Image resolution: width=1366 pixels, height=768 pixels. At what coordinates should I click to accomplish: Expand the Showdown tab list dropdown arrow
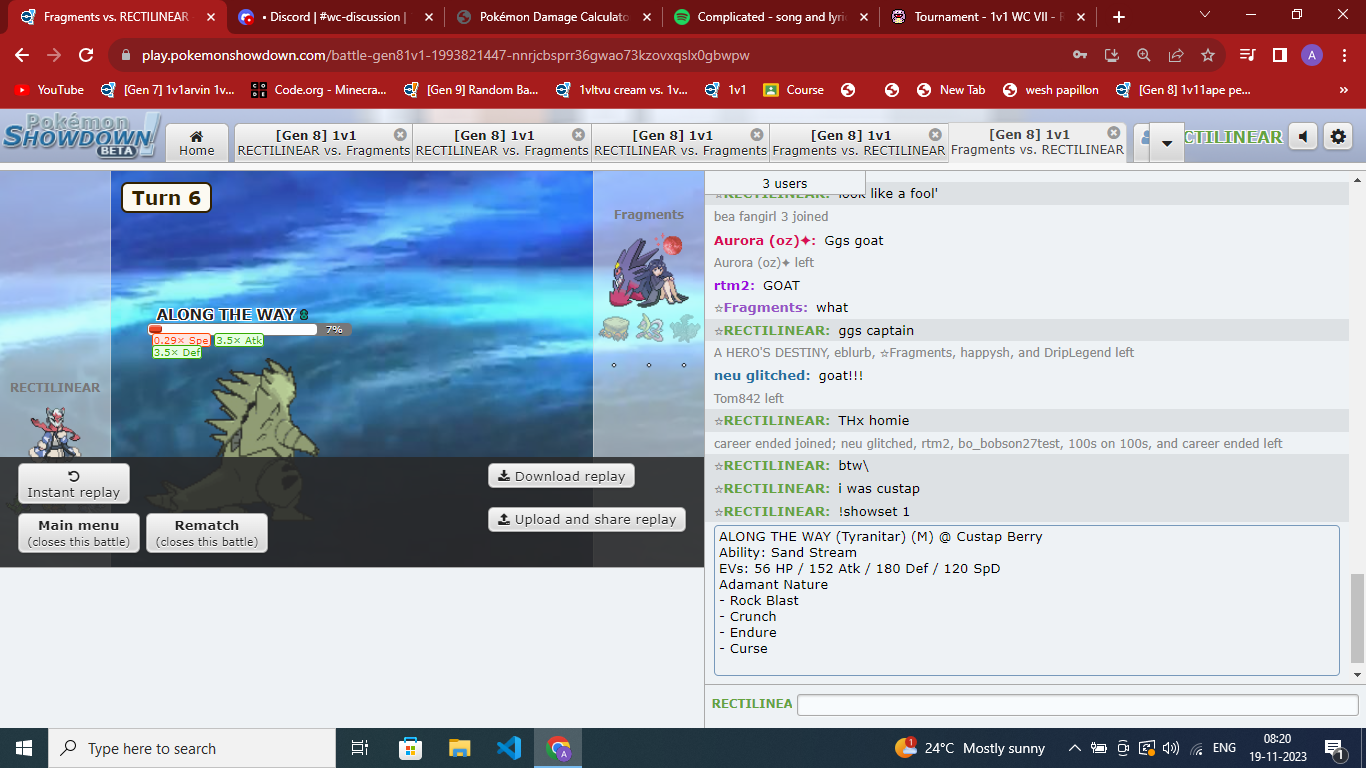click(x=1166, y=143)
